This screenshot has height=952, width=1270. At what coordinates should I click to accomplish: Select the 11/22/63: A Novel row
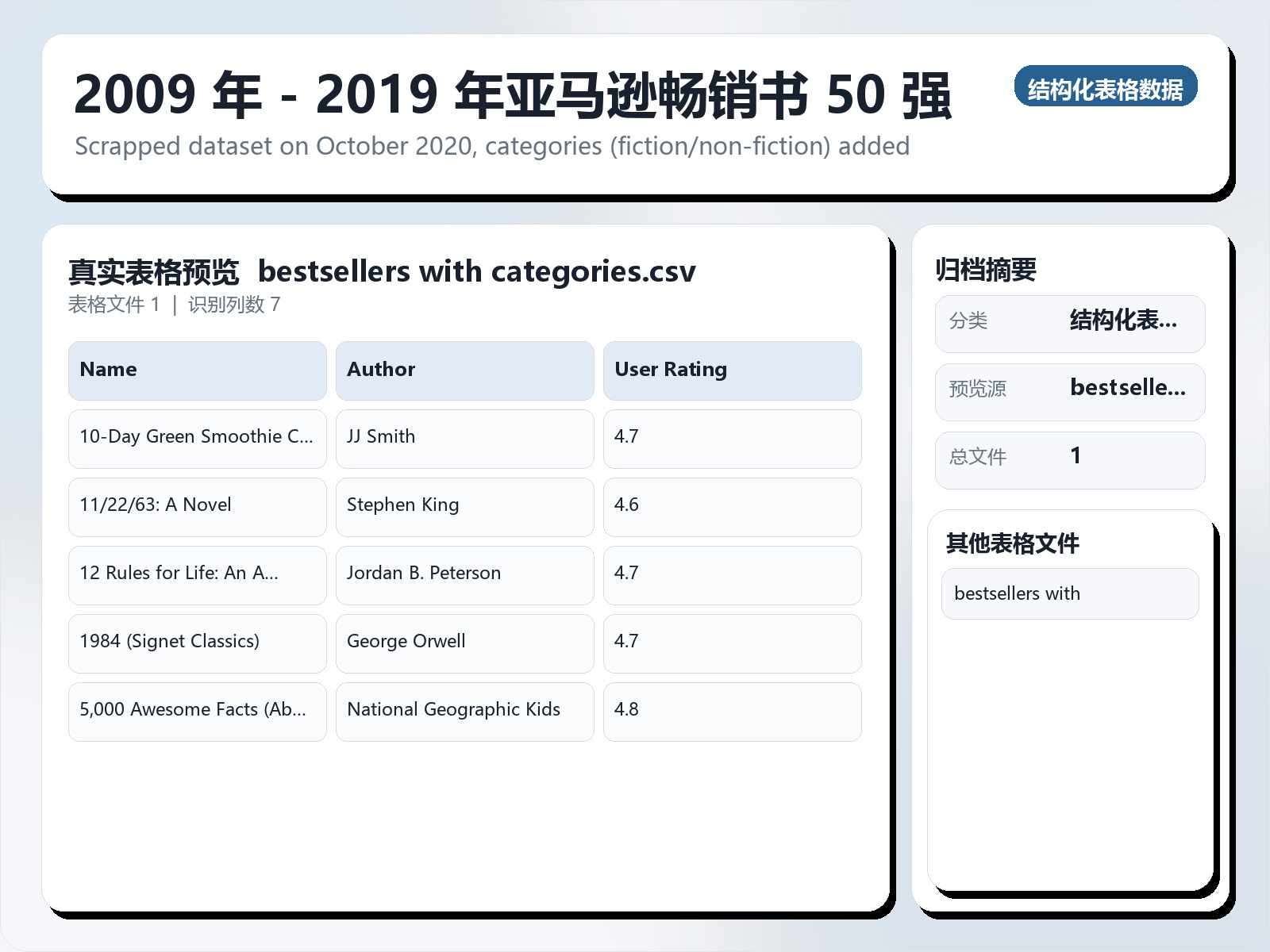tap(196, 506)
